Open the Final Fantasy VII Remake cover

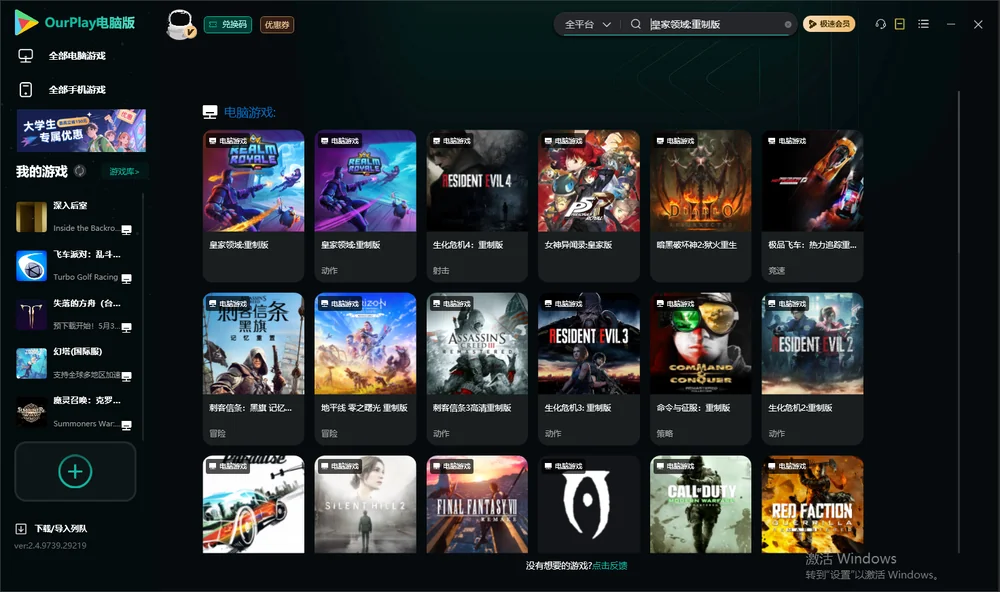477,504
